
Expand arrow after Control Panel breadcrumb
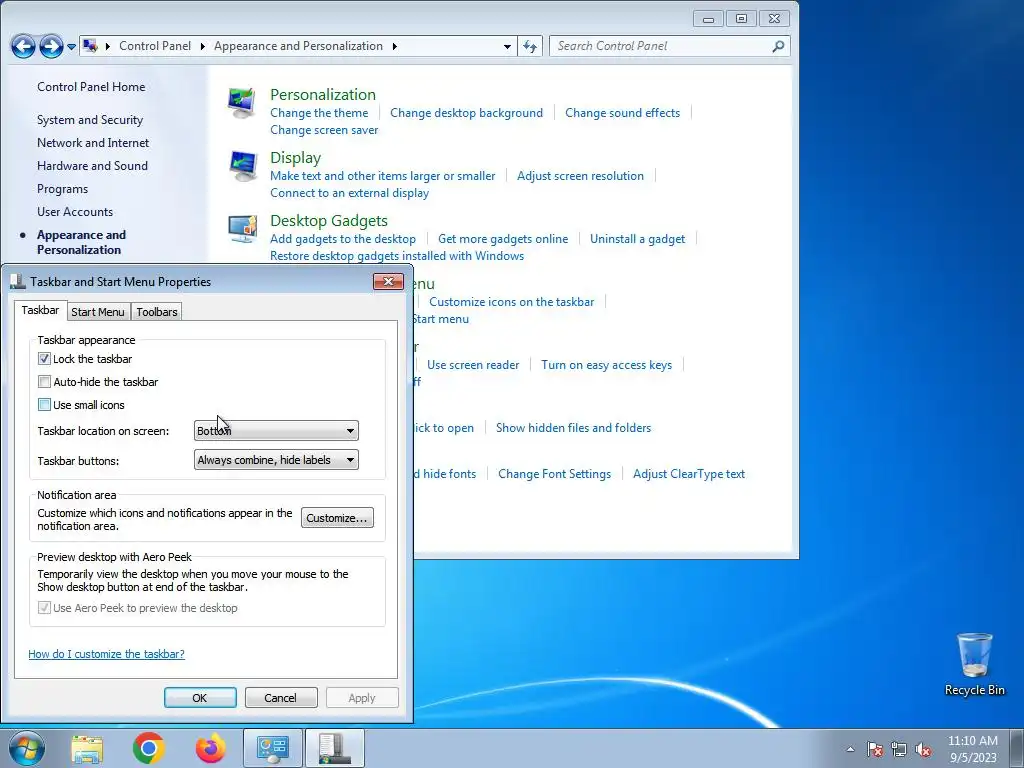pos(202,46)
